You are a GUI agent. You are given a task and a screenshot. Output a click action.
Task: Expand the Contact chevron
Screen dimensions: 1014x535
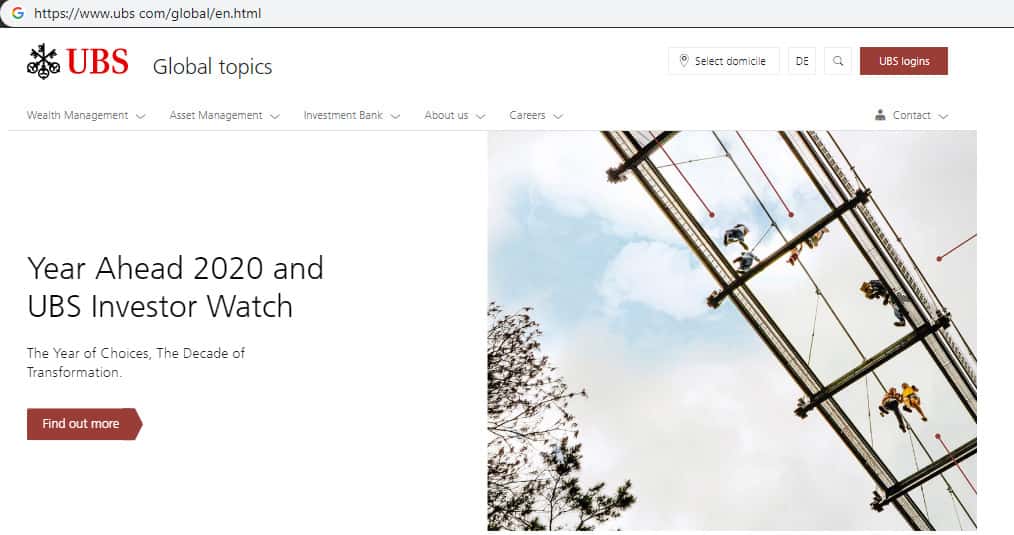coord(943,116)
